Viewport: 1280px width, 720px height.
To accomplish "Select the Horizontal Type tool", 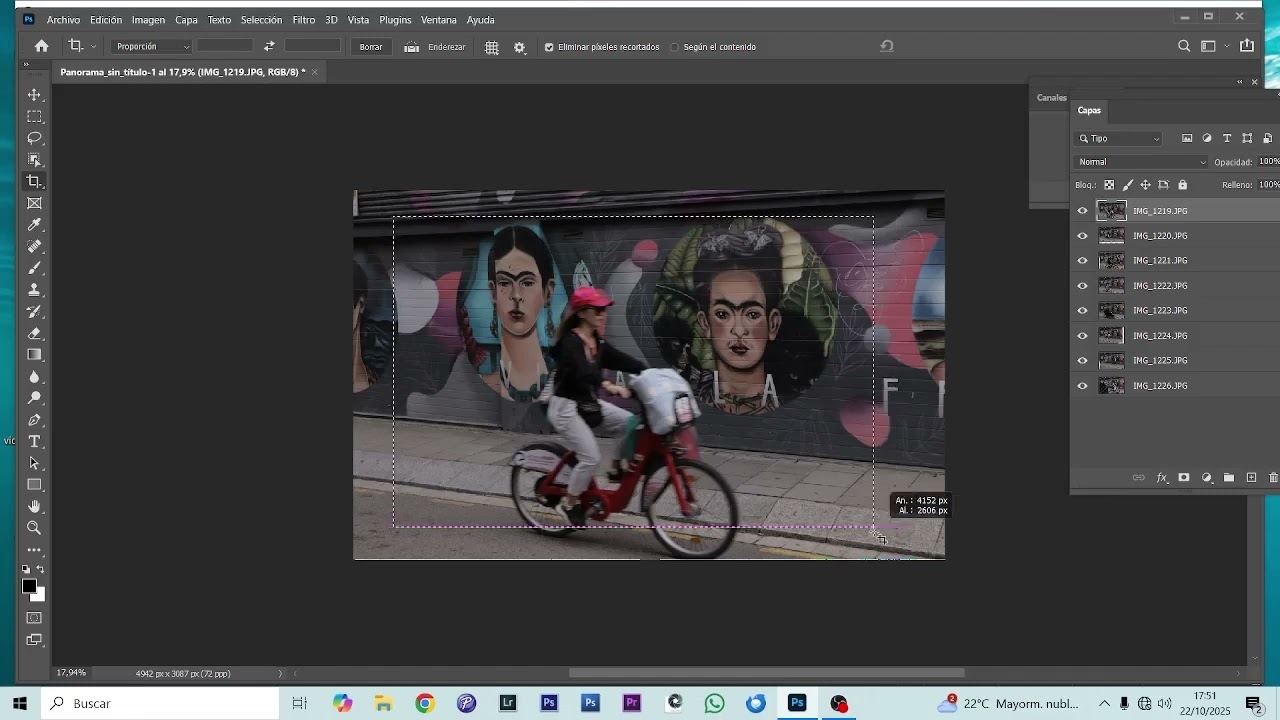I will 34,442.
